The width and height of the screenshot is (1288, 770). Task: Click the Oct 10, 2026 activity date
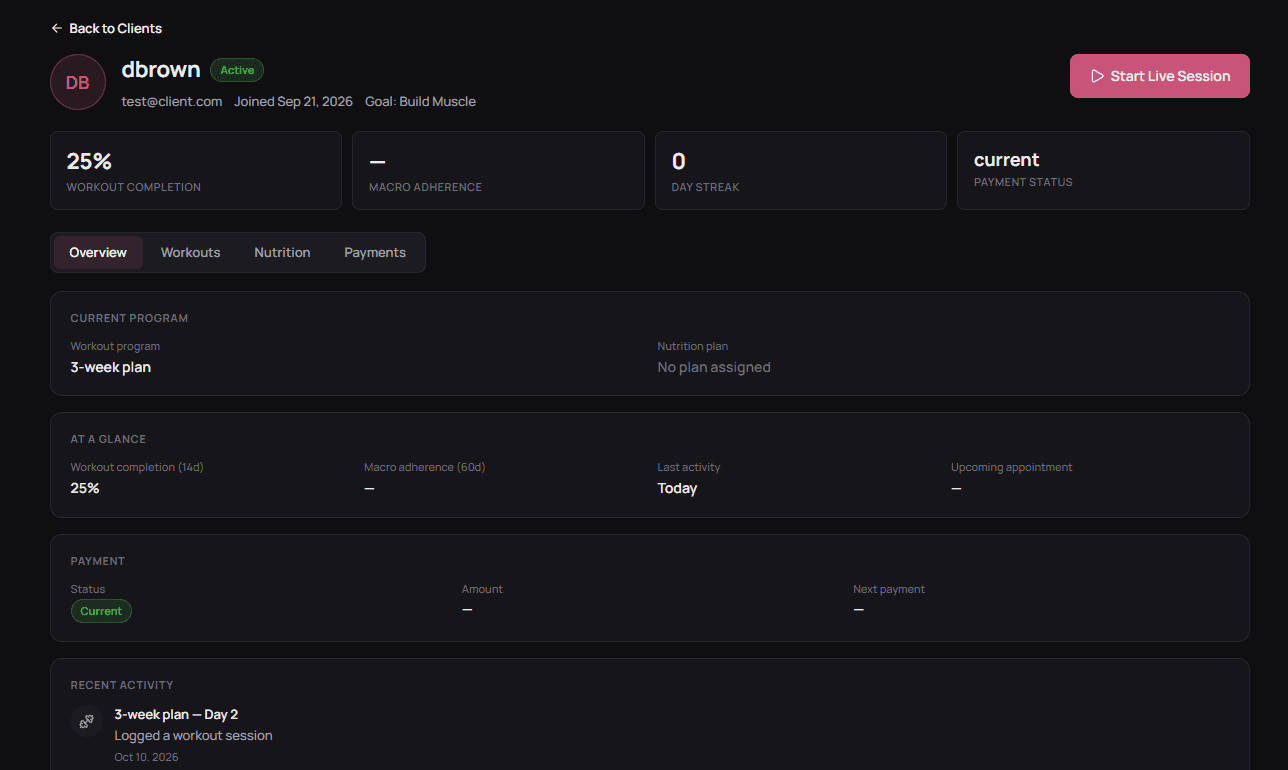pos(146,757)
